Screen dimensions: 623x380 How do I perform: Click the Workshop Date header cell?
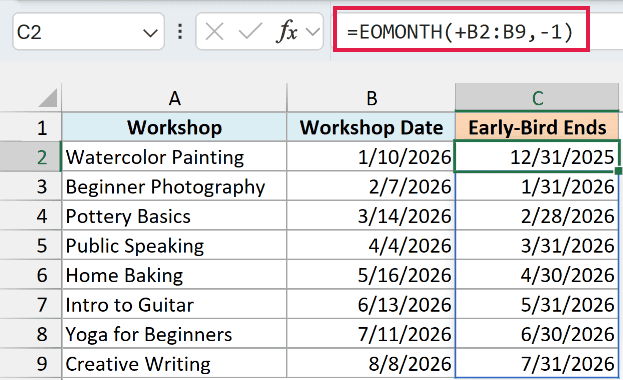click(x=371, y=128)
